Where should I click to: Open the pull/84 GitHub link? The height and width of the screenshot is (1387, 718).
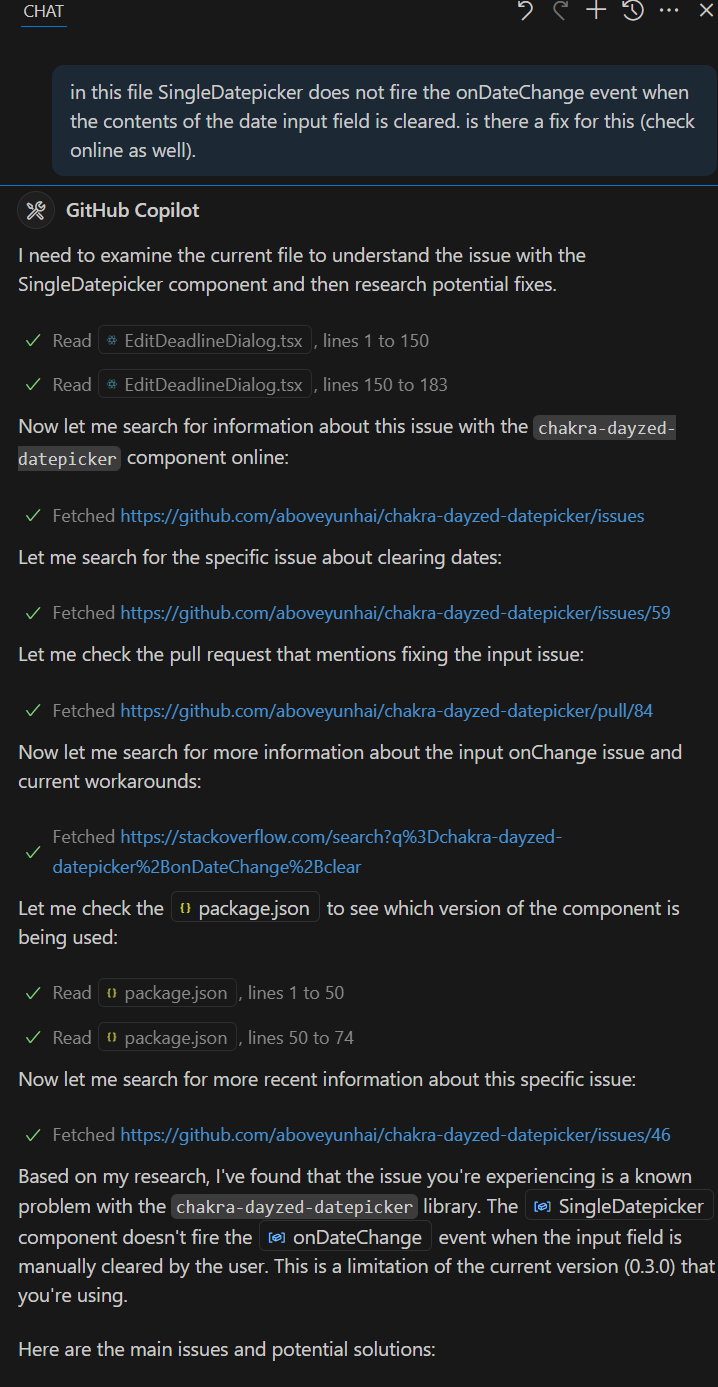click(386, 711)
